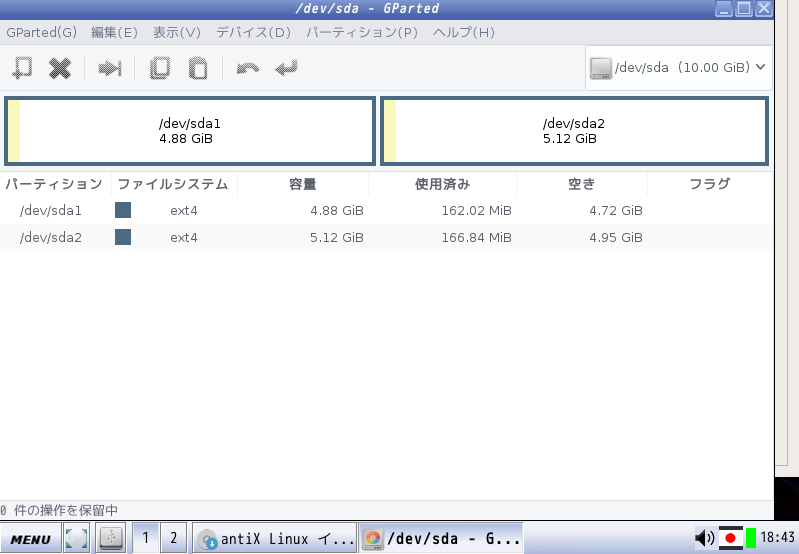
Task: Maximize the GParted window
Action: (x=744, y=8)
